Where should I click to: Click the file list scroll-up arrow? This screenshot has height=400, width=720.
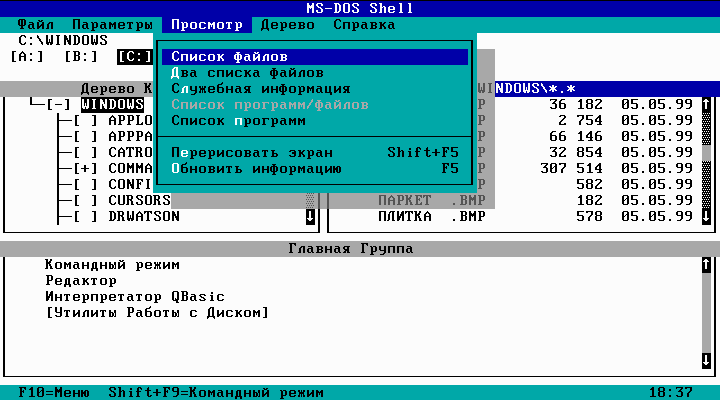click(x=707, y=104)
